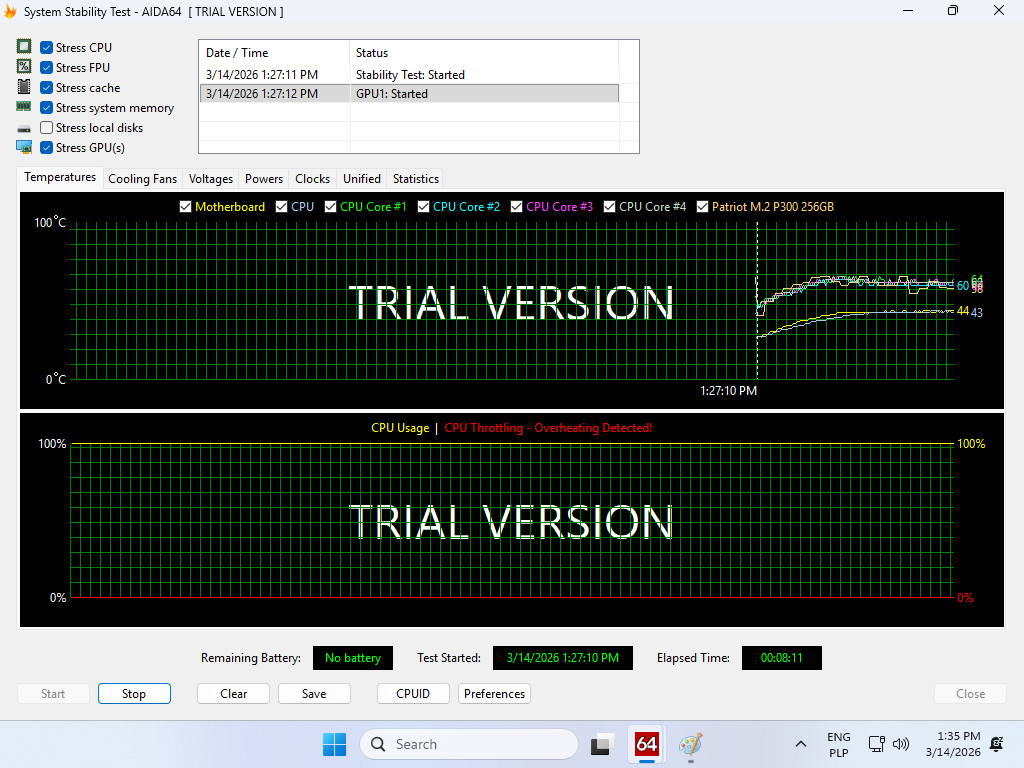Click the monitor icon beside Stress GPU(s)
The width and height of the screenshot is (1024, 768).
click(x=24, y=147)
